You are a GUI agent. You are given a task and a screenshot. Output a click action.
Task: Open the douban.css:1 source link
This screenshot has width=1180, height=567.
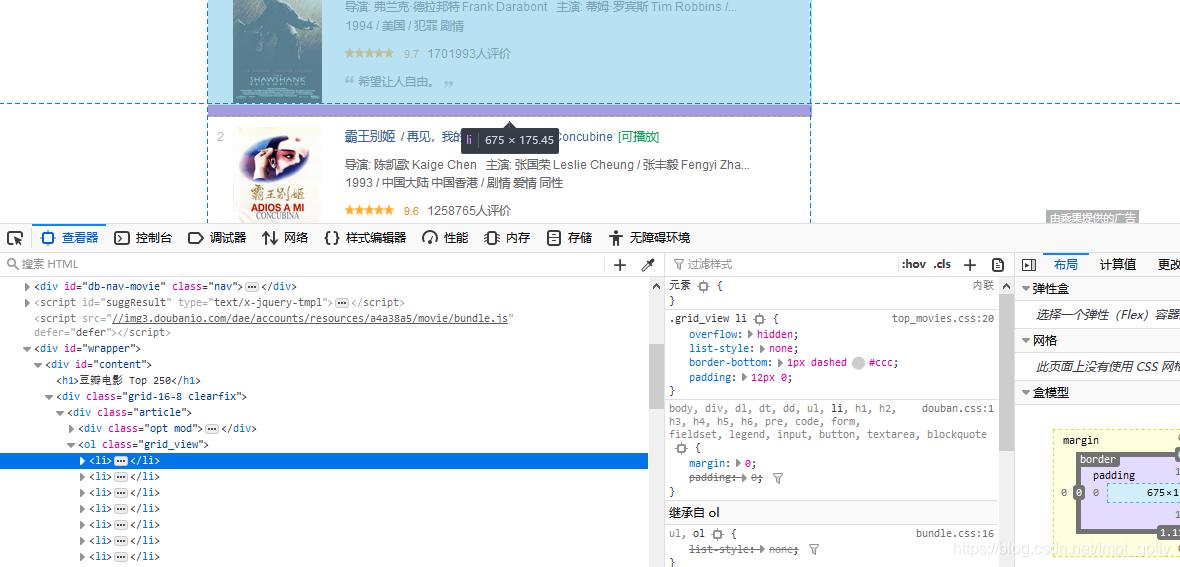coord(958,409)
